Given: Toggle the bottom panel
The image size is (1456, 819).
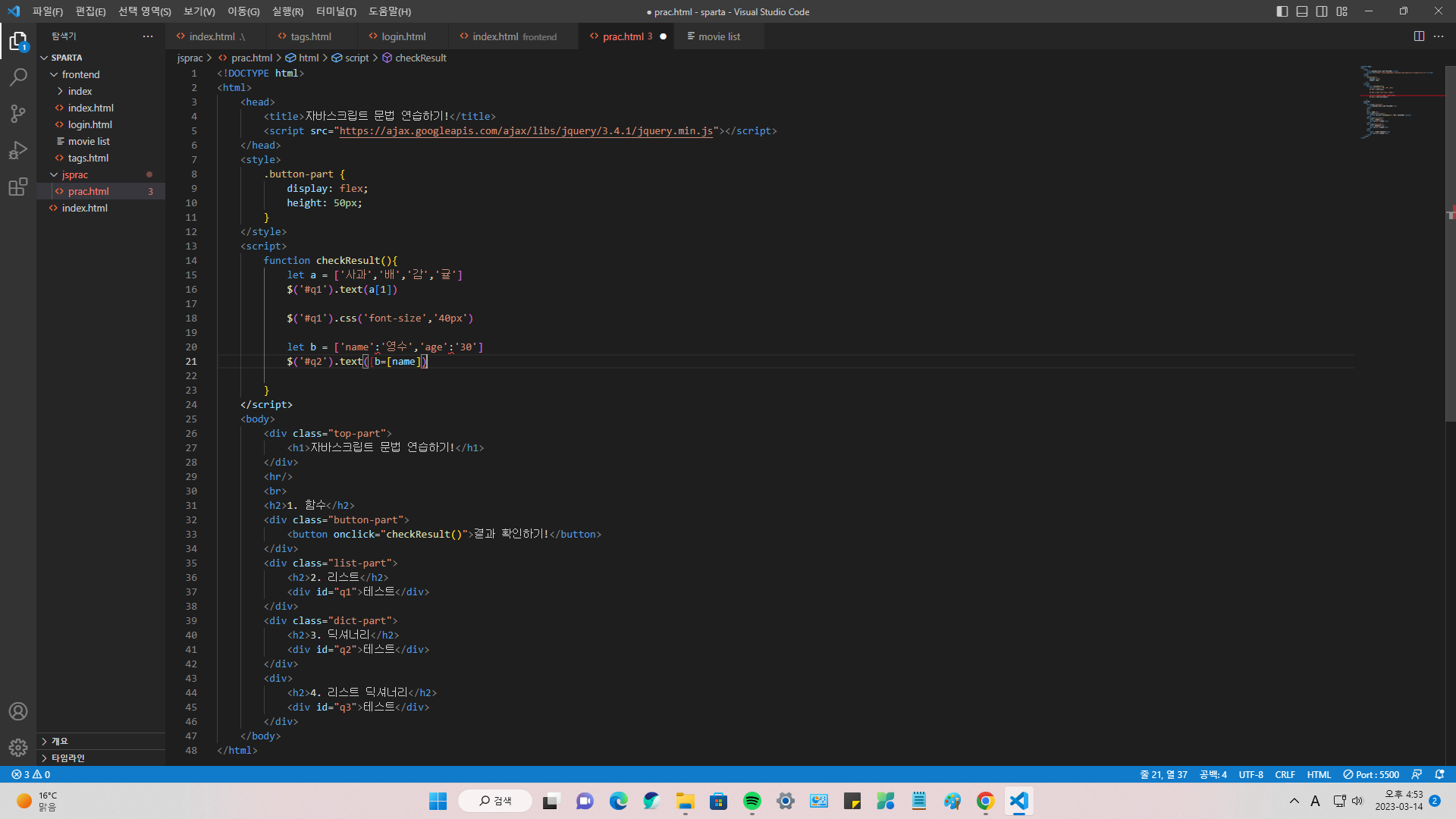Looking at the screenshot, I should pos(1302,11).
